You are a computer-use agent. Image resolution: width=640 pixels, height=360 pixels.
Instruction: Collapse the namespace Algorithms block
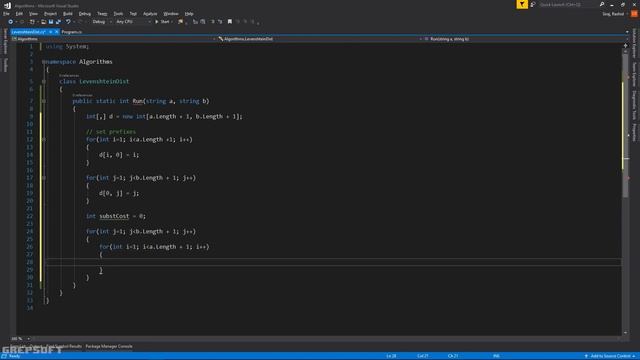click(x=44, y=62)
